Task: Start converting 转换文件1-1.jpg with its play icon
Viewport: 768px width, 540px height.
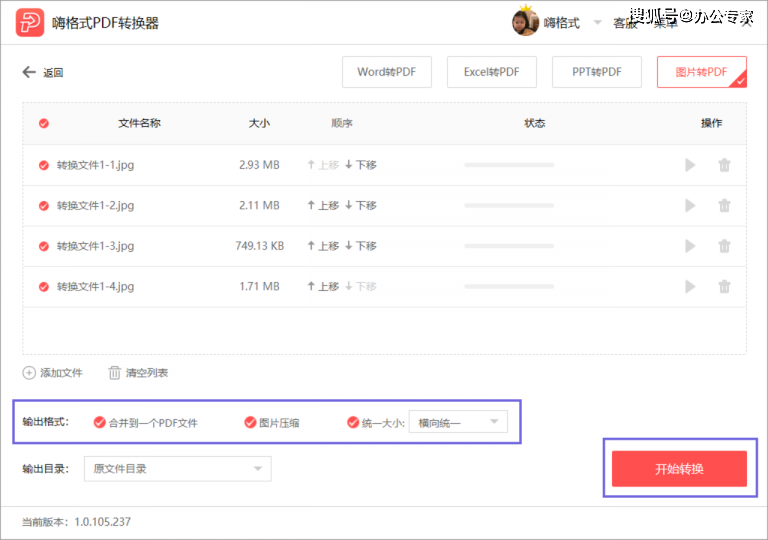Action: 690,165
